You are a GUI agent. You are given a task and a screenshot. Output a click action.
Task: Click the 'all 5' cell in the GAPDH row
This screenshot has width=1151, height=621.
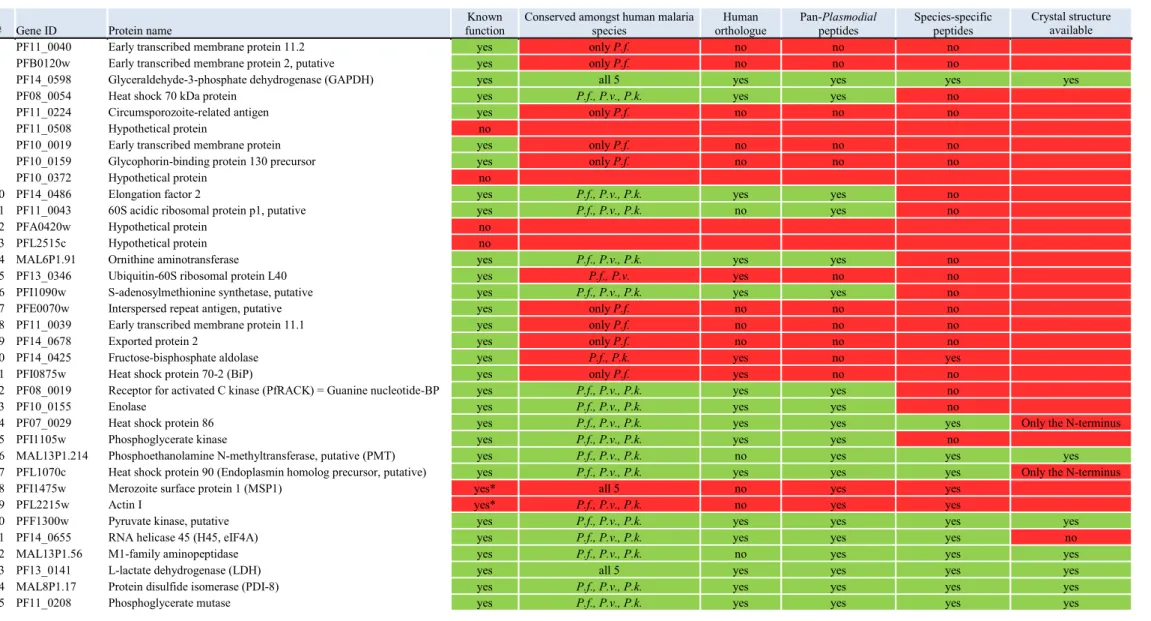click(x=609, y=79)
